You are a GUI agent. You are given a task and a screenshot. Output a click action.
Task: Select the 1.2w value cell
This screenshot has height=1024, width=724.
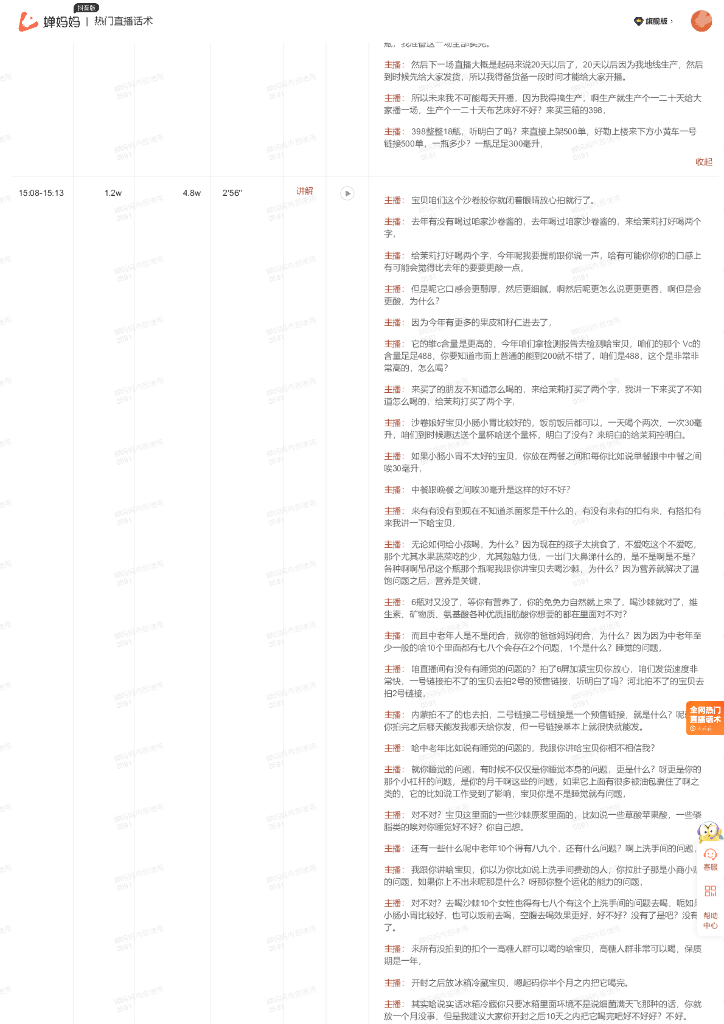(113, 193)
